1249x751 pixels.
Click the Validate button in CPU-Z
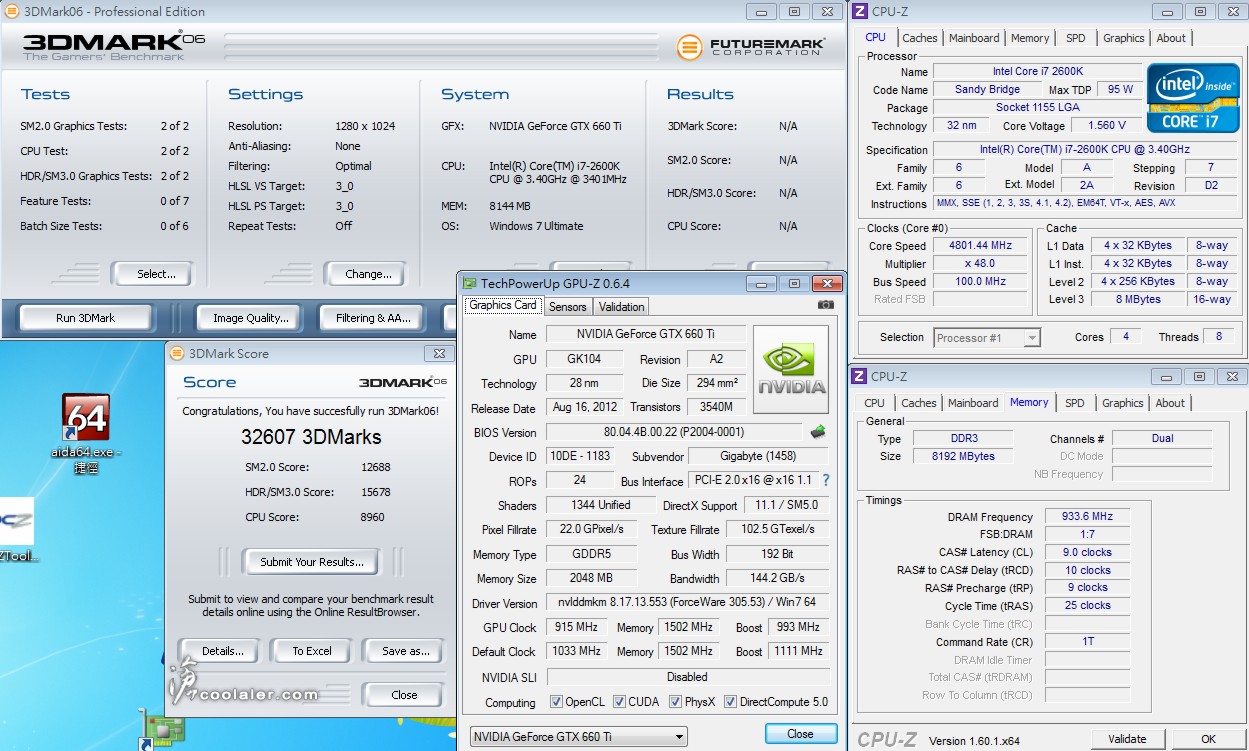(1127, 739)
